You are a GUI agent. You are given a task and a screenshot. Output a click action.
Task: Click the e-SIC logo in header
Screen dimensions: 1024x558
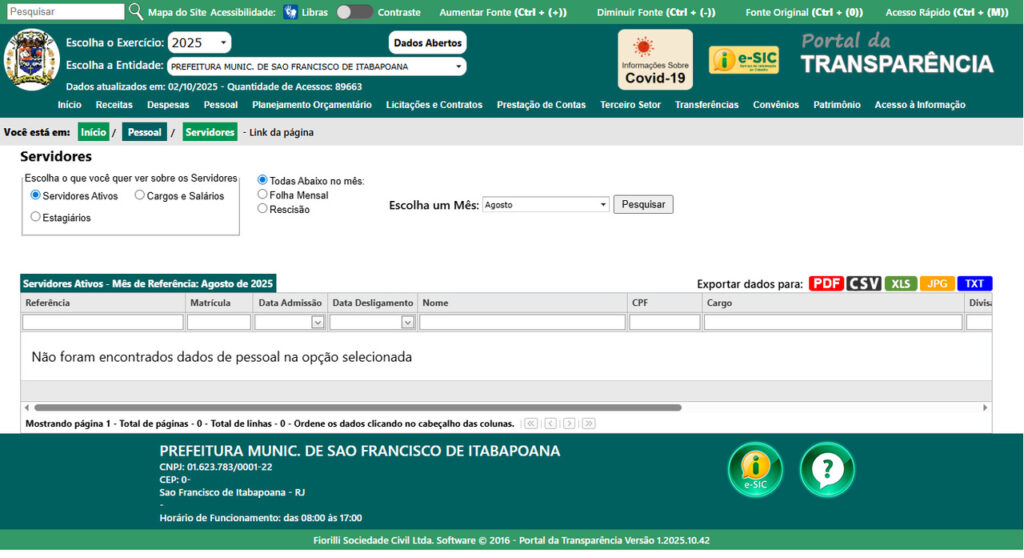pos(743,60)
